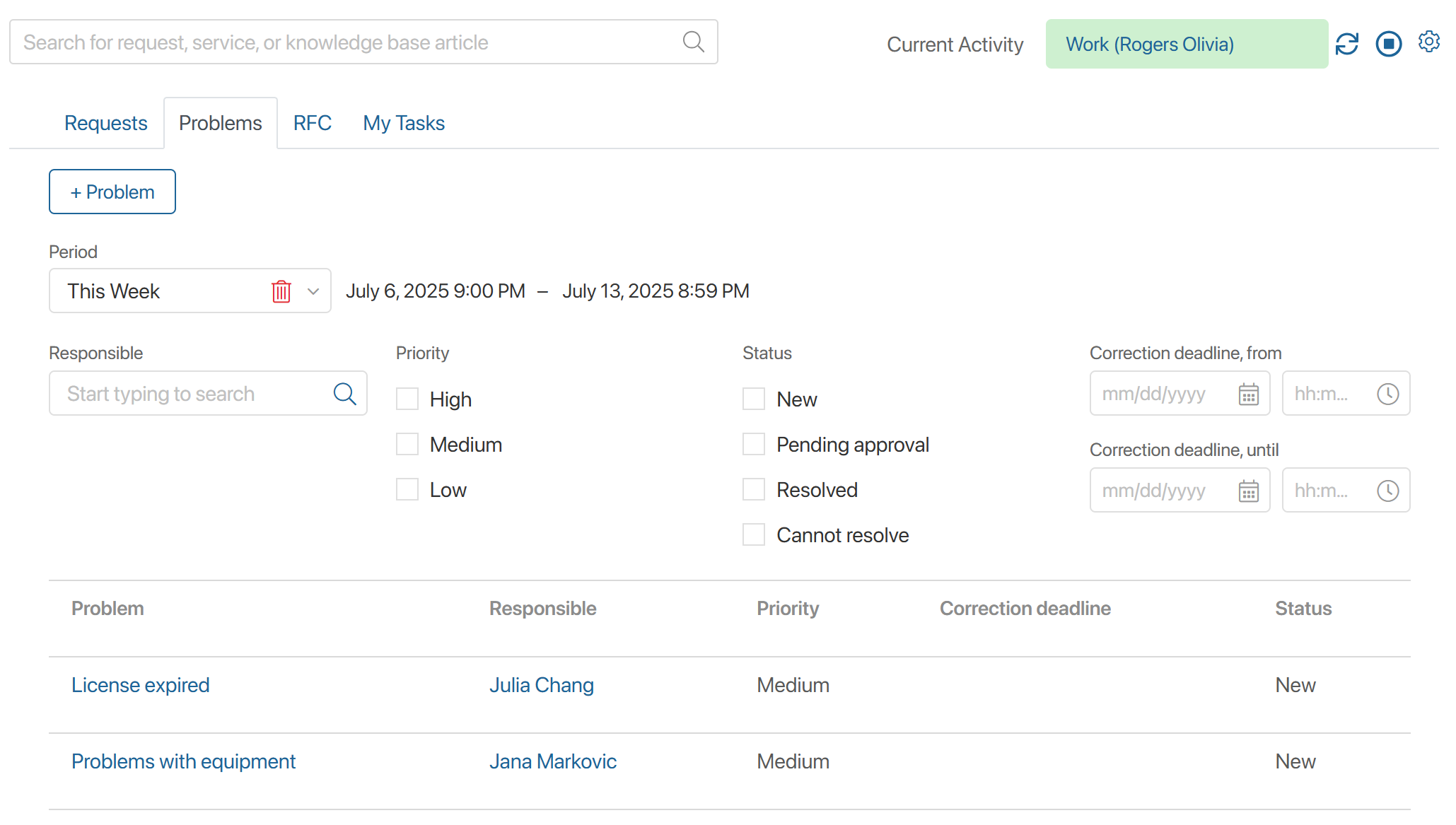Open the My Tasks tab
The image size is (1456, 825).
click(404, 123)
